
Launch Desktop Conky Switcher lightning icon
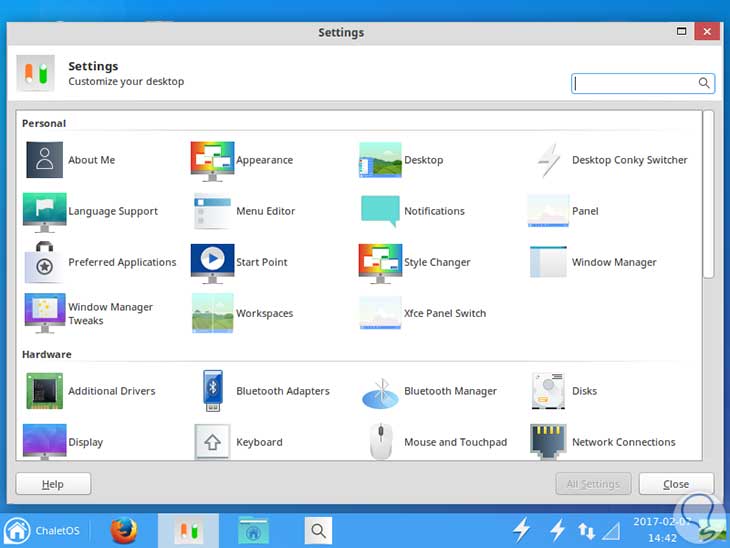coord(548,160)
